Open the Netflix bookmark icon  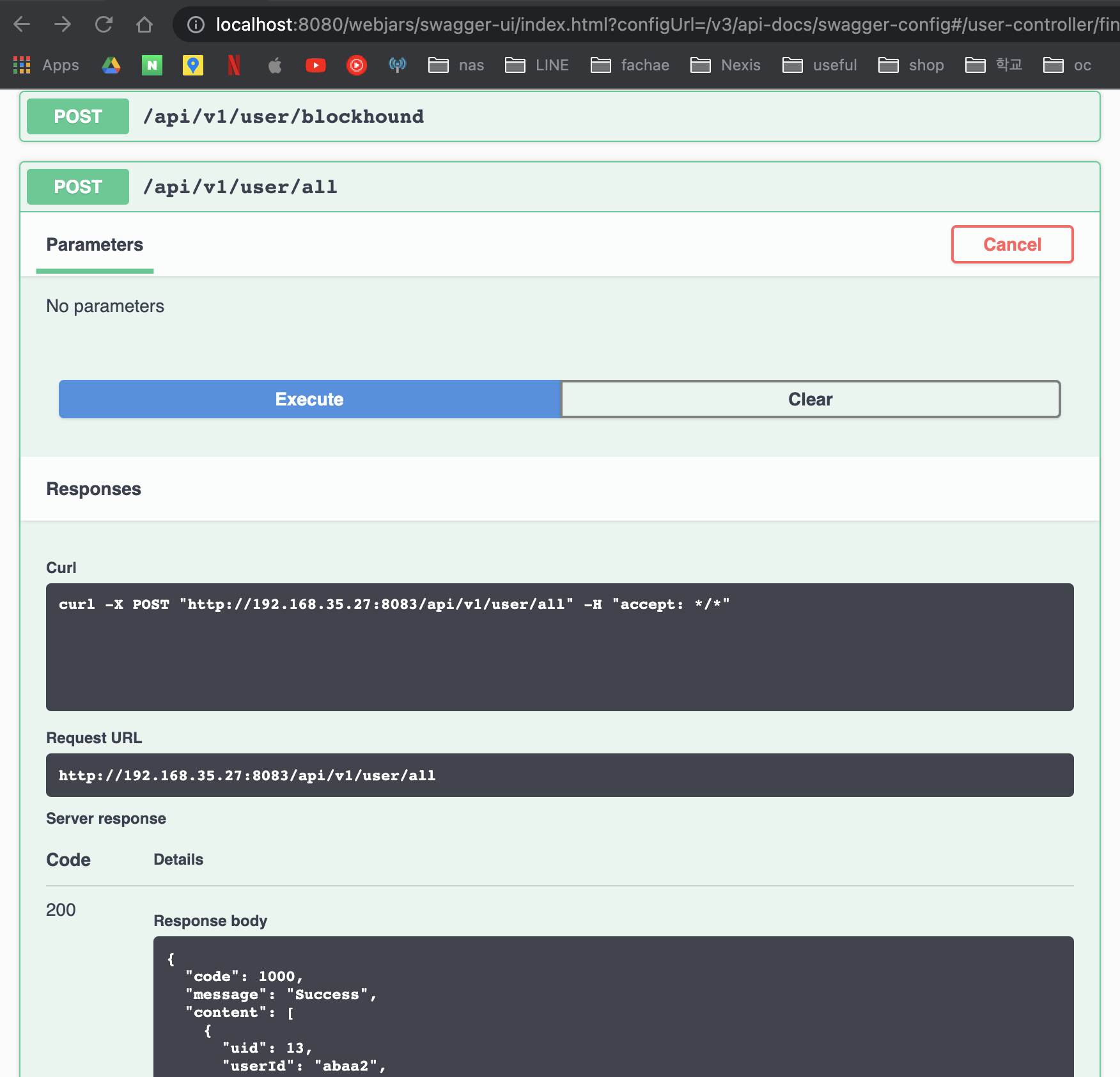[233, 65]
